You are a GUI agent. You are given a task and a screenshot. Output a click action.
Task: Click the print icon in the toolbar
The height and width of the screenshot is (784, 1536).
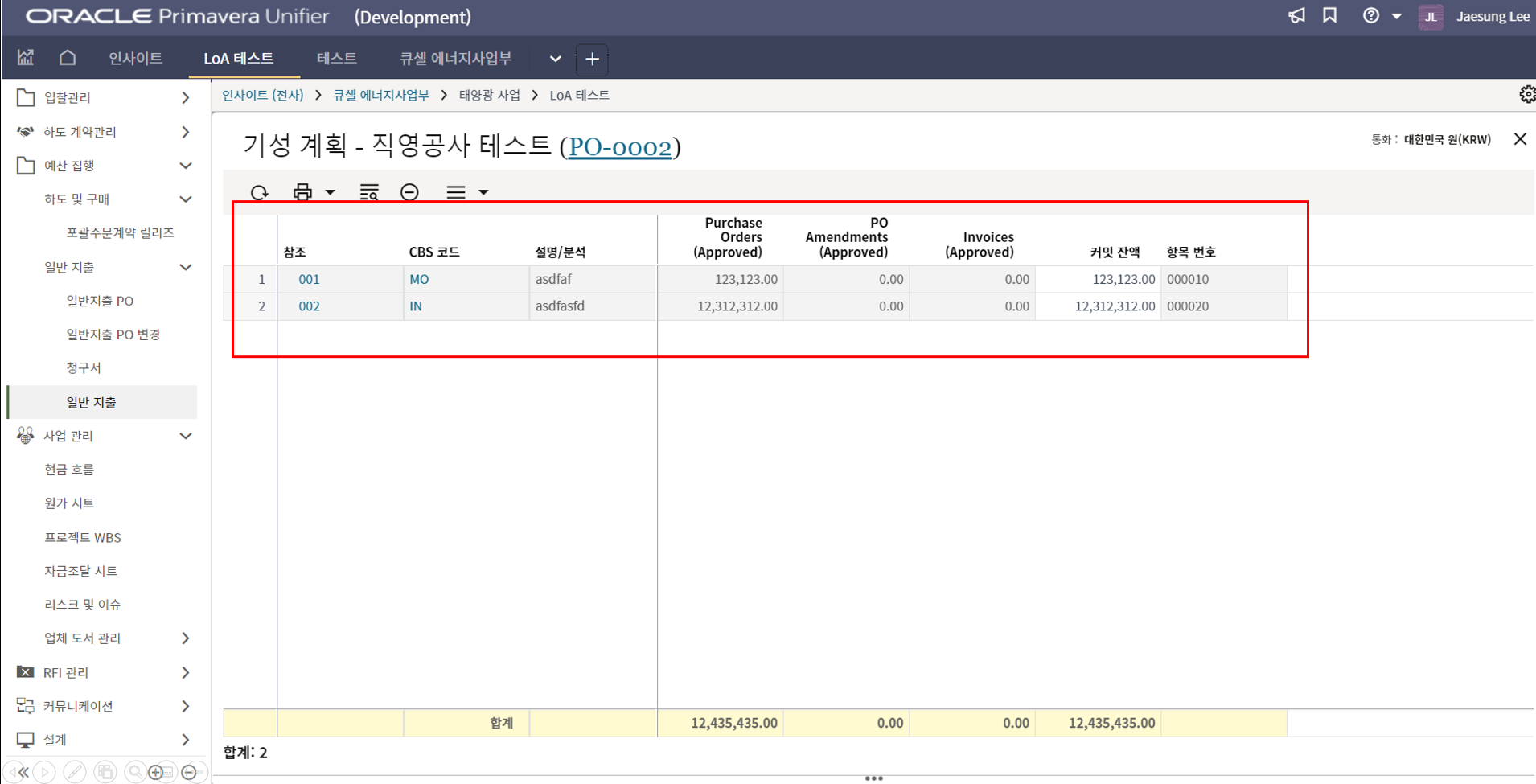(x=302, y=192)
